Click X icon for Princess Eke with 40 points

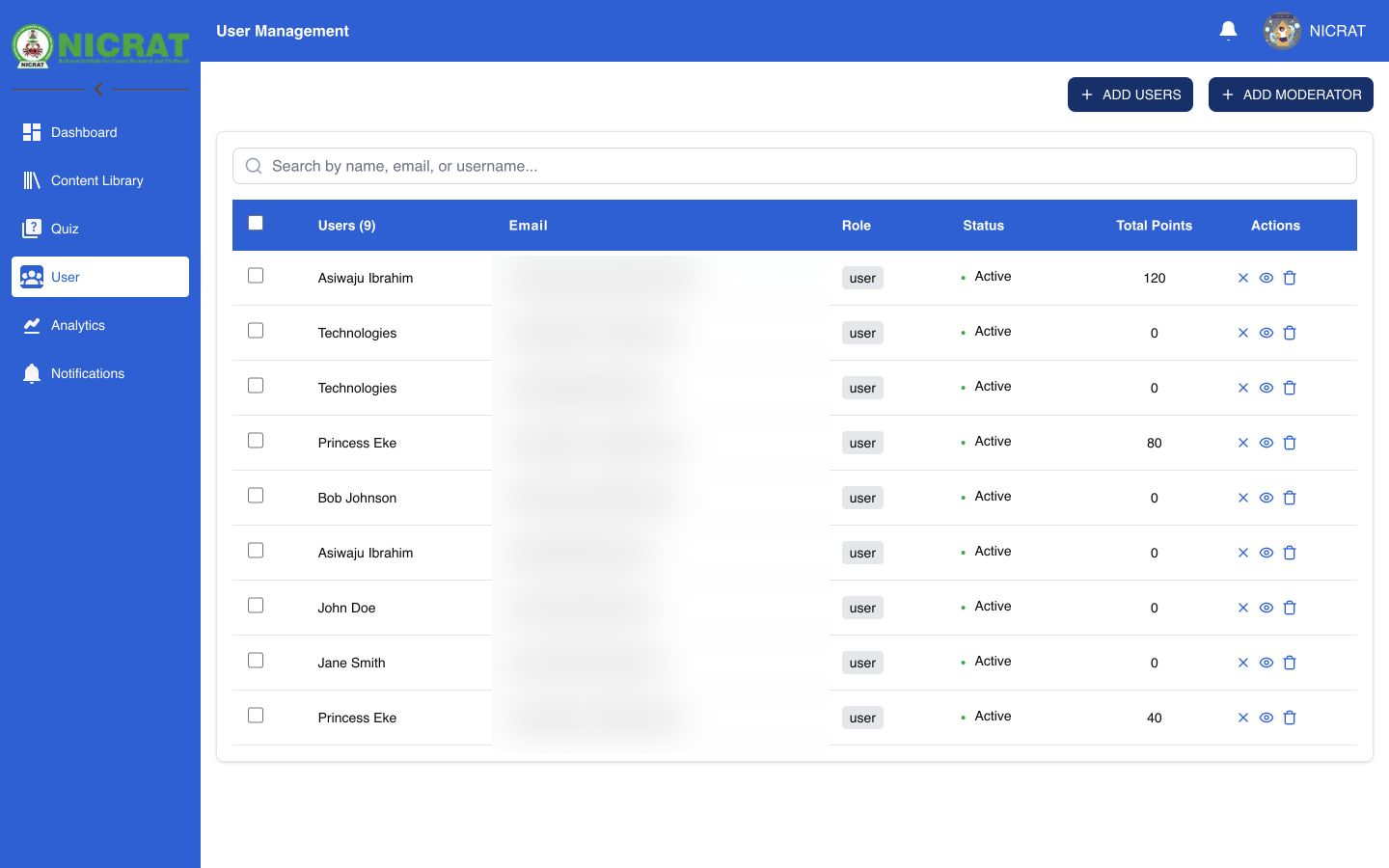tap(1243, 718)
